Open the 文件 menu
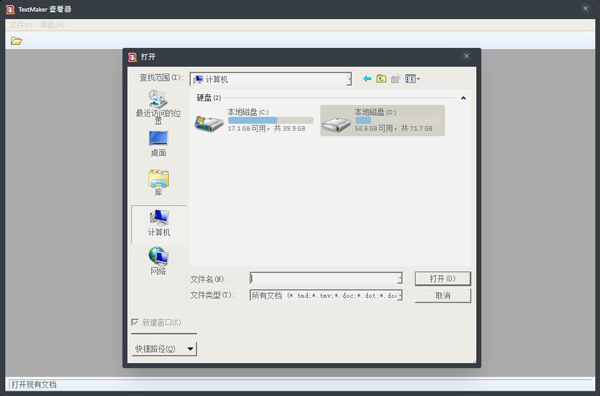 20,25
